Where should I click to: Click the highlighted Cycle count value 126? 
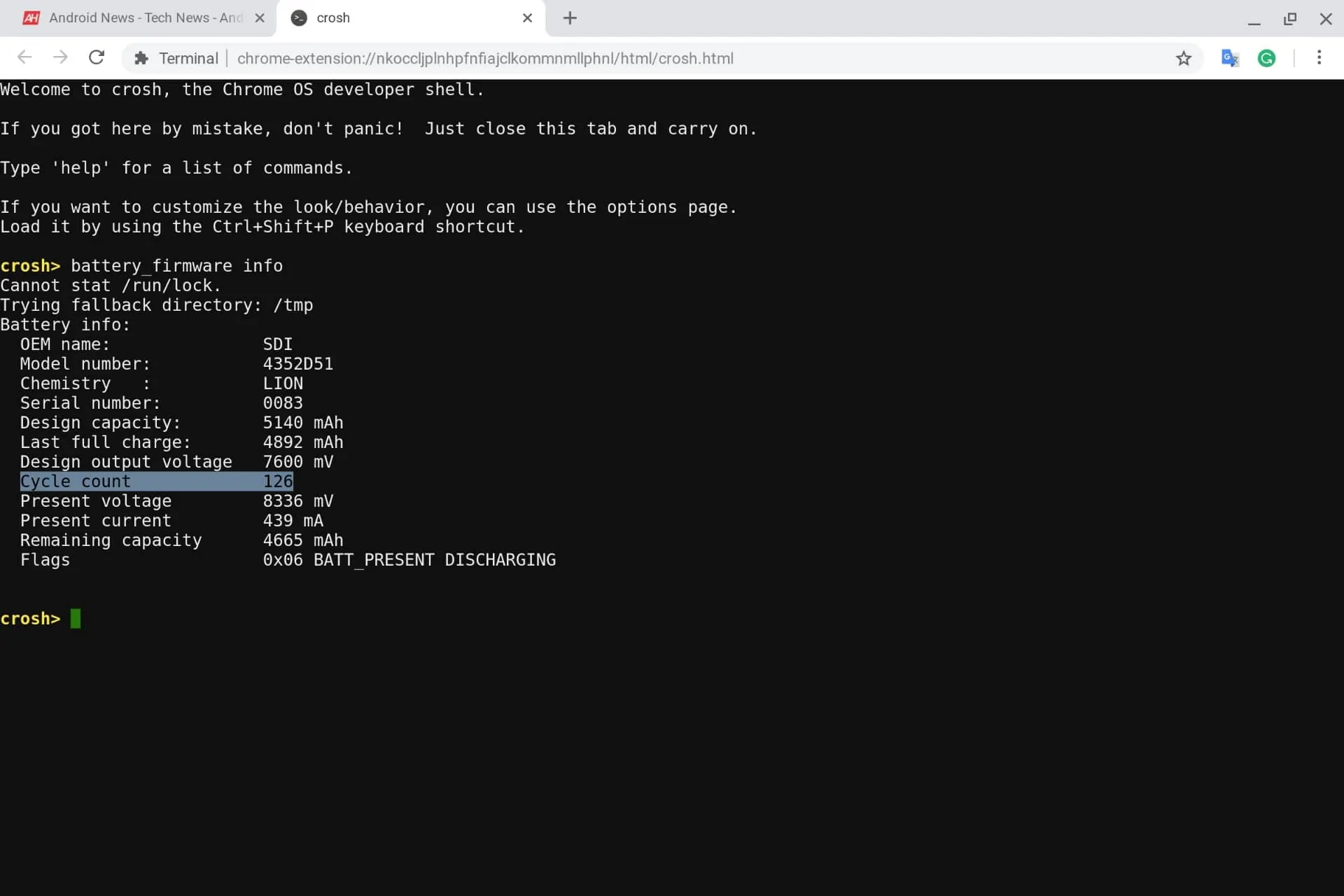point(277,481)
